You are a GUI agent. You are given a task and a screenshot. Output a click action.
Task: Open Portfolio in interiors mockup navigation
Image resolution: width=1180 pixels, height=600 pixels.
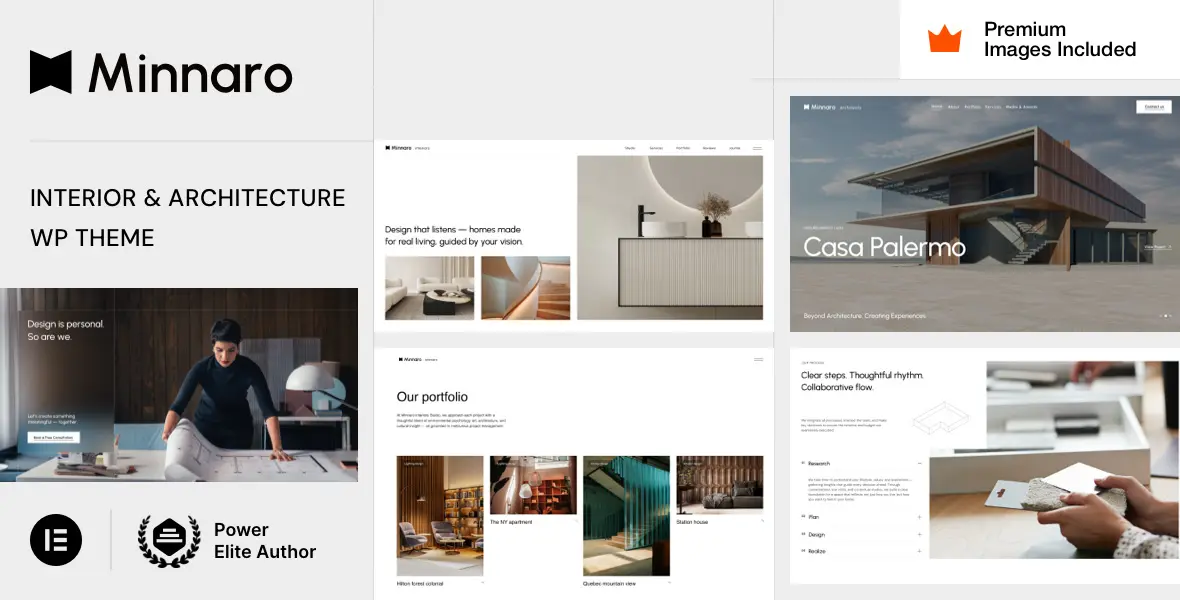click(683, 148)
